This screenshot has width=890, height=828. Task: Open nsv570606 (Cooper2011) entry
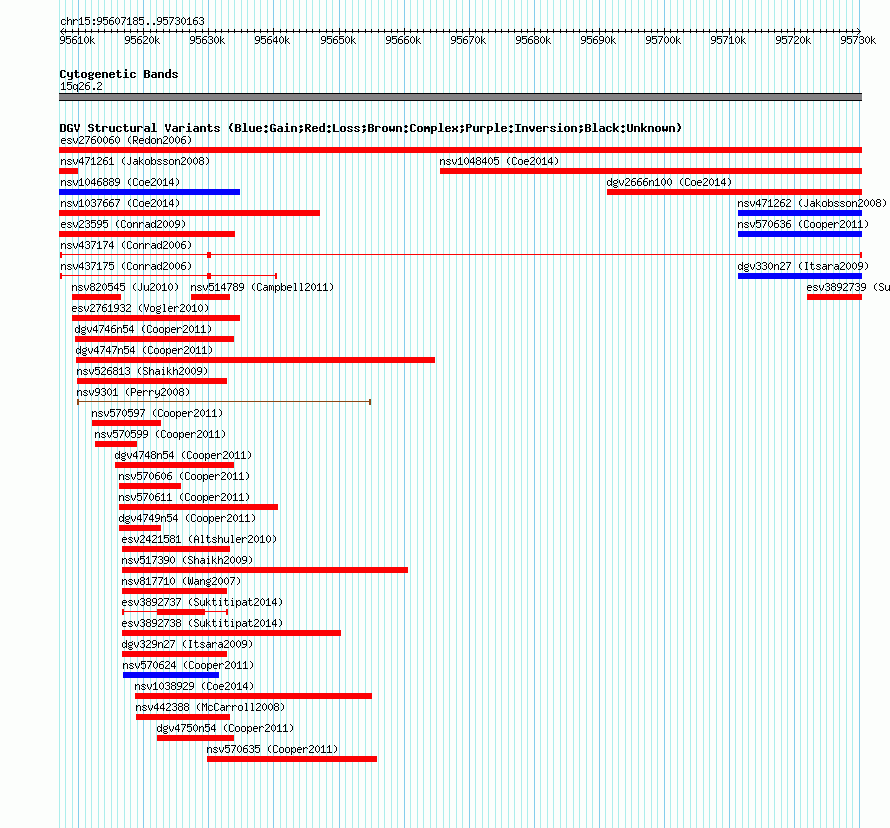(x=184, y=476)
